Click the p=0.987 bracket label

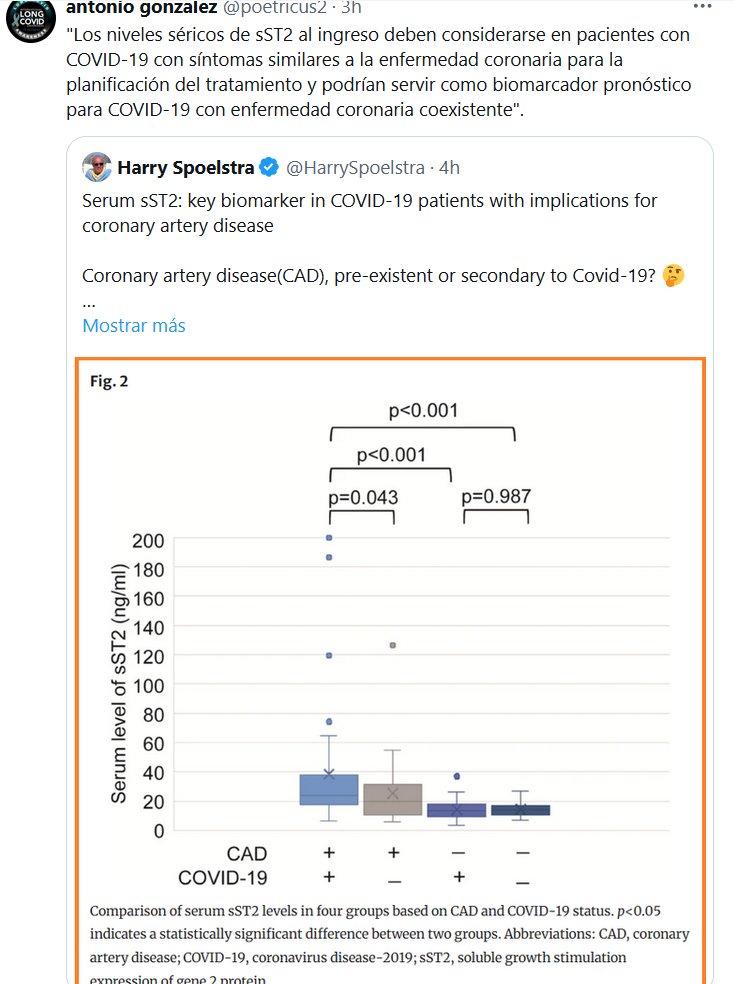point(495,496)
